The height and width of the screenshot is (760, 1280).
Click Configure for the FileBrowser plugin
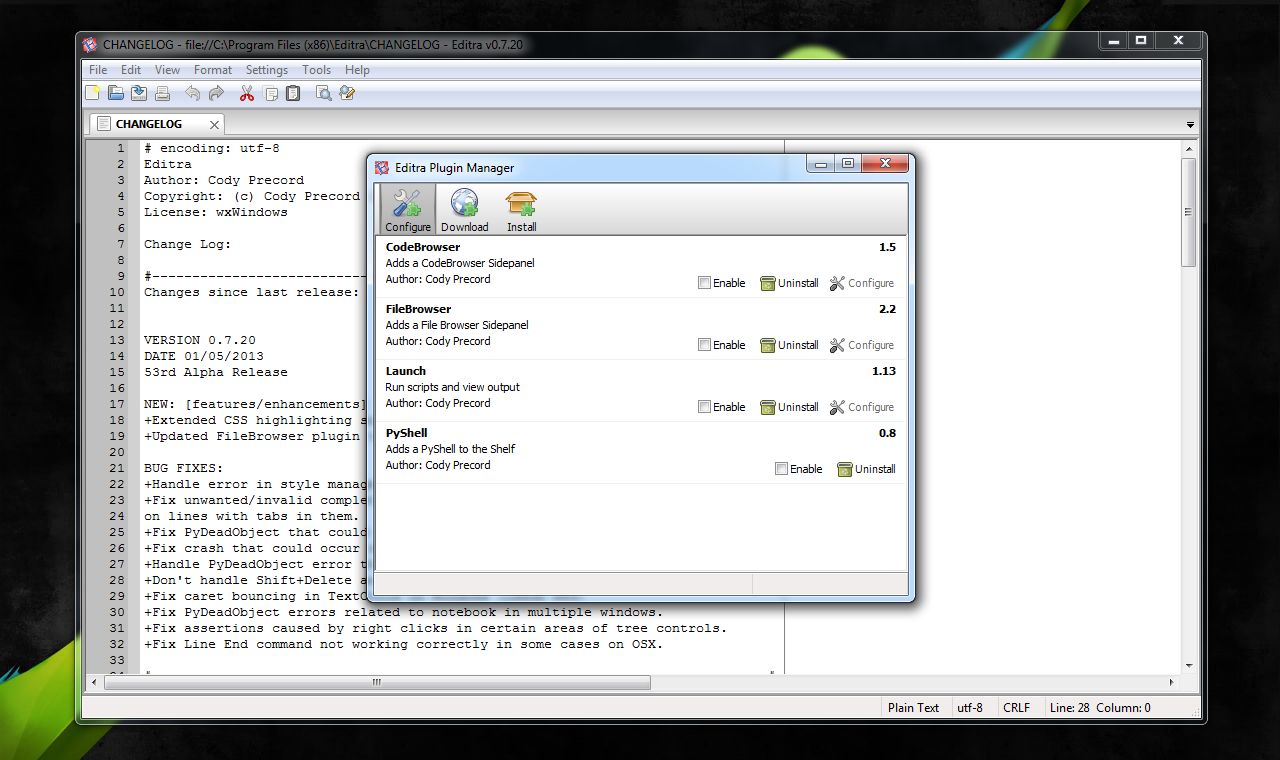coord(862,345)
